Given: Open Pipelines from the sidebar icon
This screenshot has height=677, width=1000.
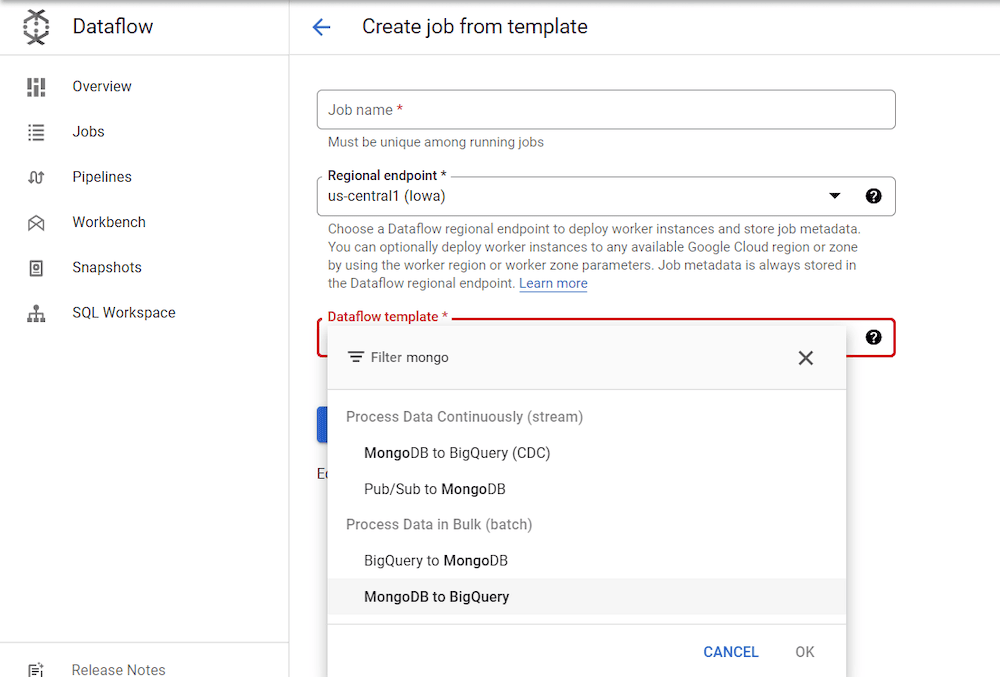Looking at the screenshot, I should tap(35, 176).
